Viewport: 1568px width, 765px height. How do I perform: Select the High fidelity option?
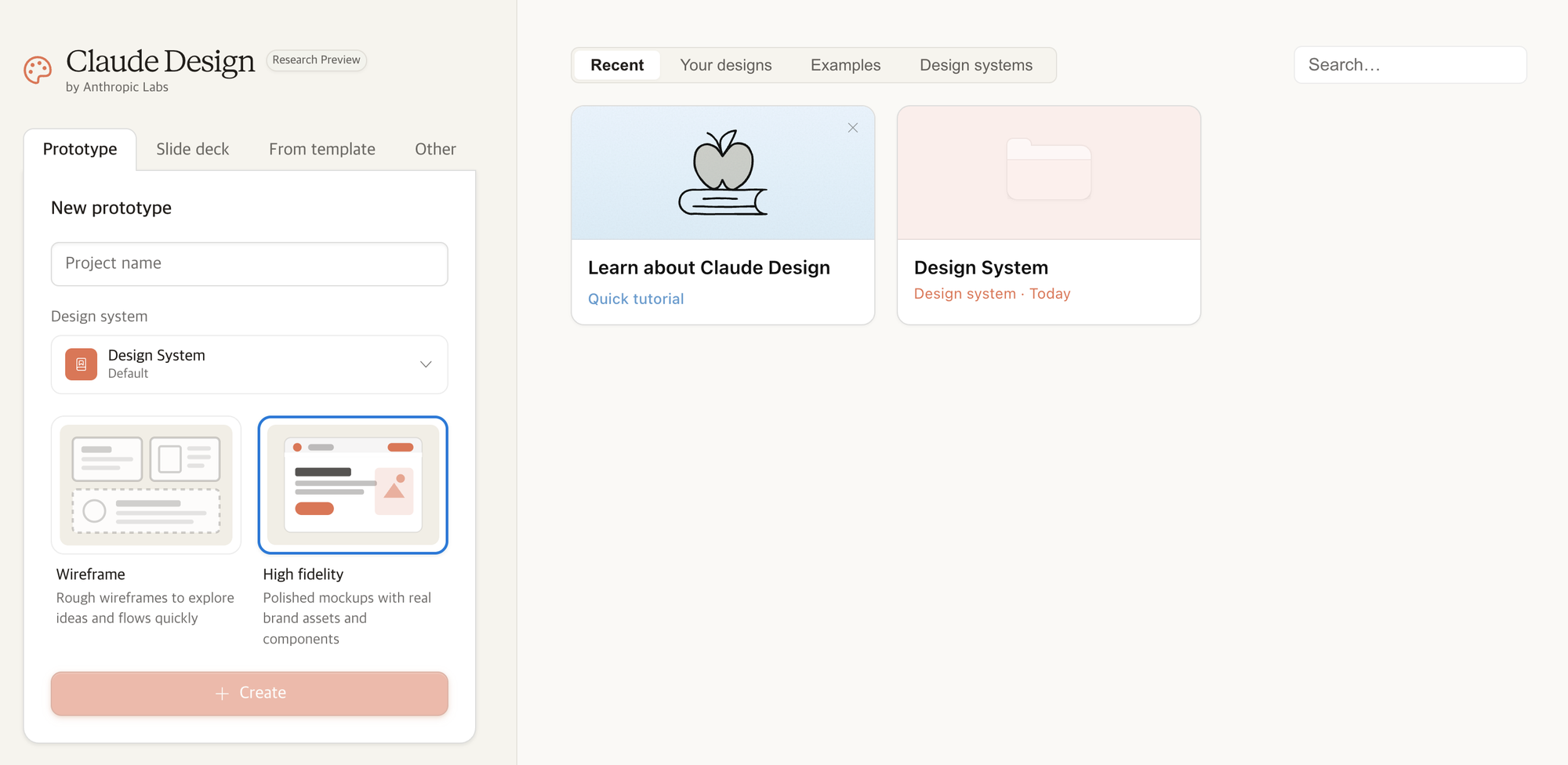coord(353,485)
